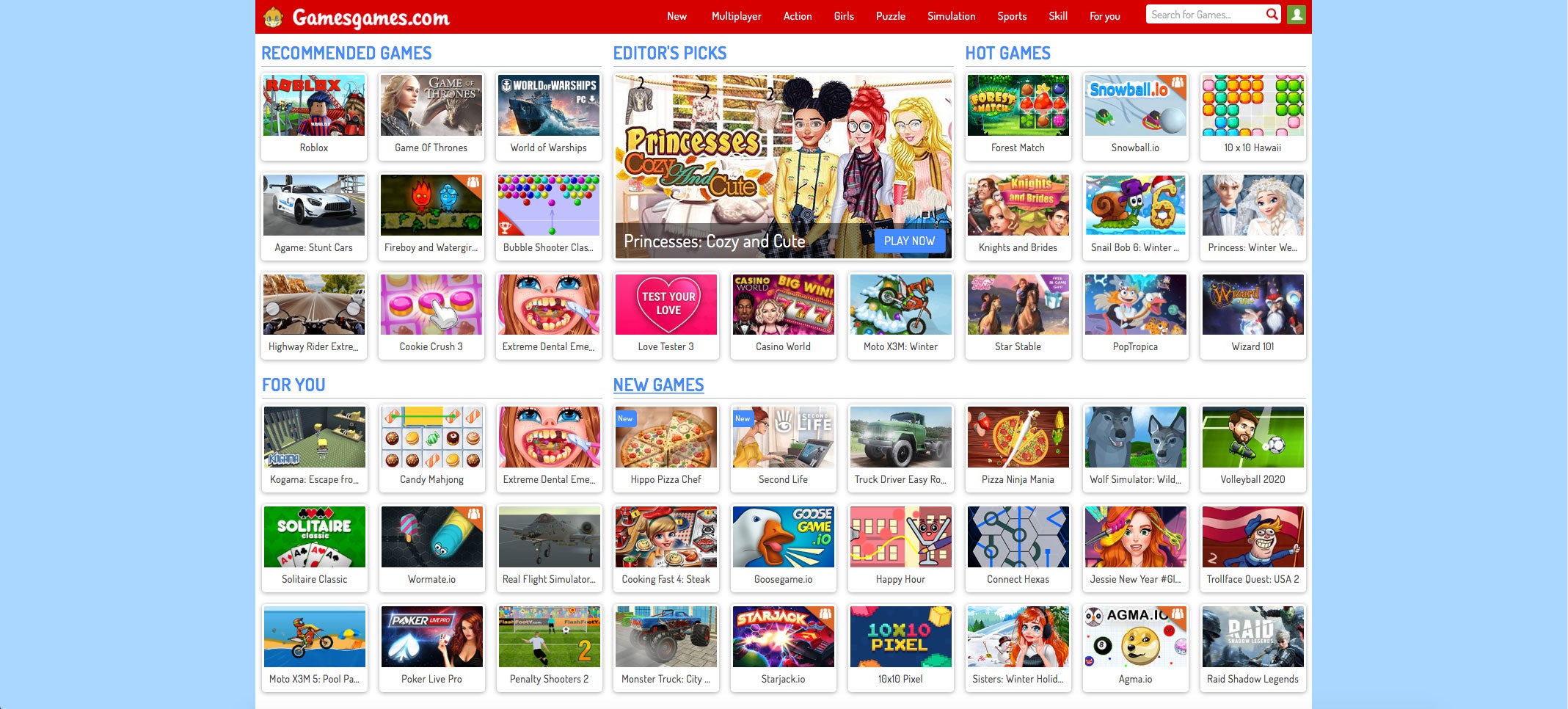Open the Wizard 101 game thumbnail
The width and height of the screenshot is (1568, 709).
tap(1252, 305)
